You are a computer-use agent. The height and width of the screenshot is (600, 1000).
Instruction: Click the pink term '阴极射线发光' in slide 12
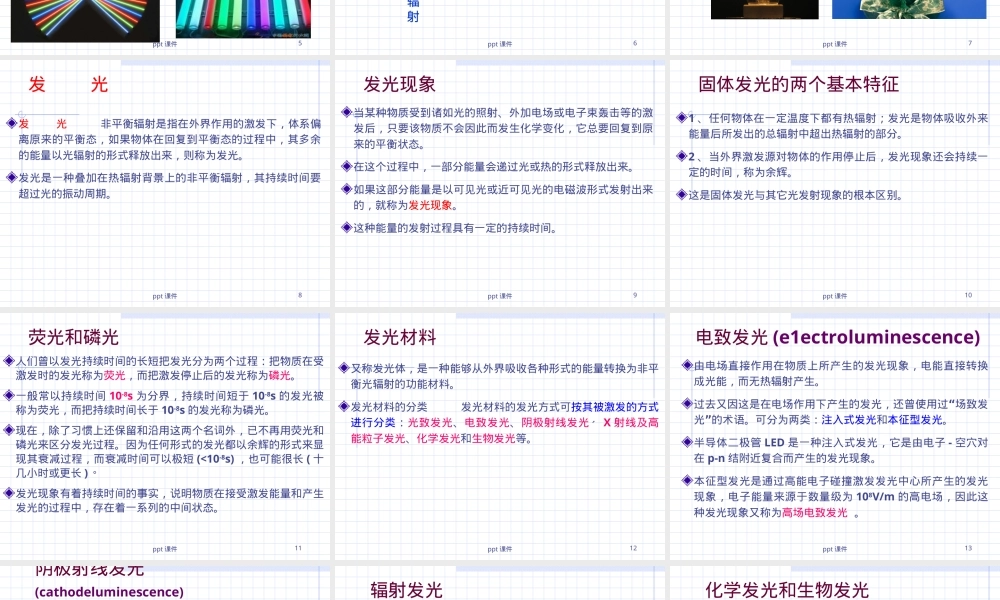click(x=555, y=423)
